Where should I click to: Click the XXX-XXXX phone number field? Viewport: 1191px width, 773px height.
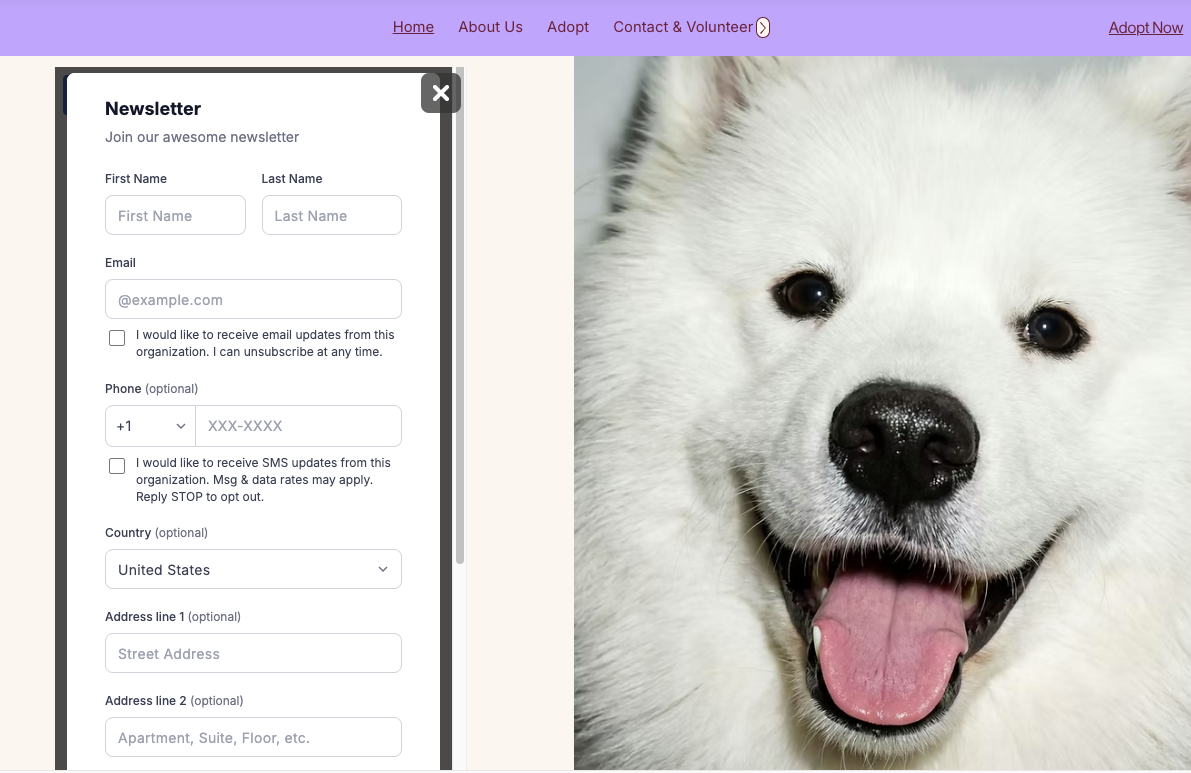click(x=299, y=426)
